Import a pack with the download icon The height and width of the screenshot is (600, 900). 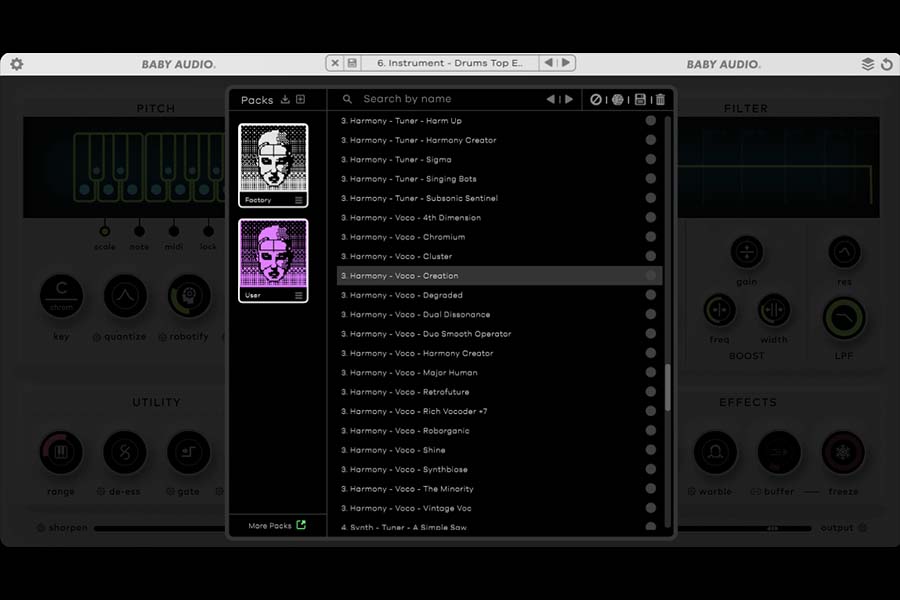(285, 99)
